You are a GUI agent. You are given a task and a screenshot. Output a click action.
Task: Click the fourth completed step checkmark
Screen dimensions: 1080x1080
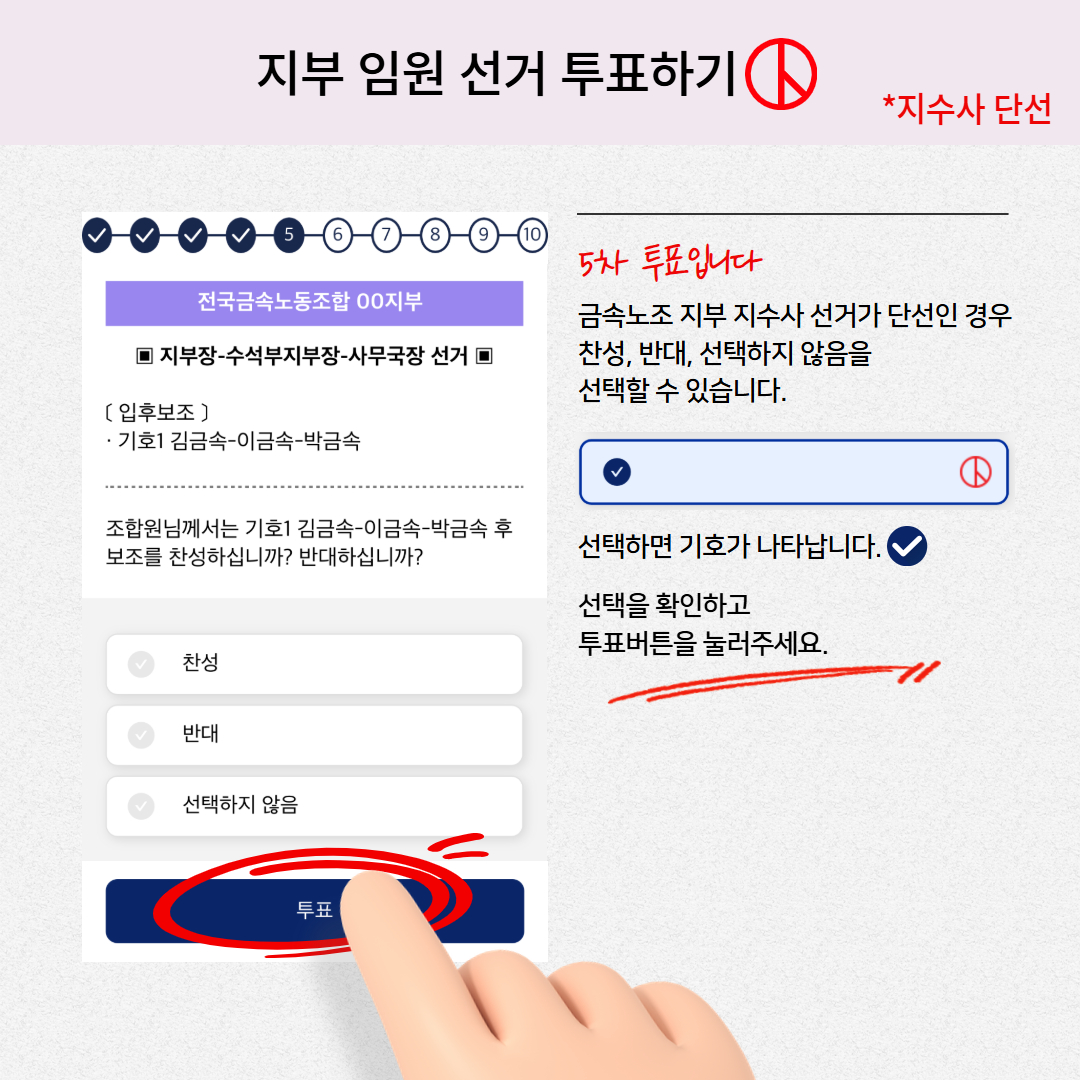(240, 235)
